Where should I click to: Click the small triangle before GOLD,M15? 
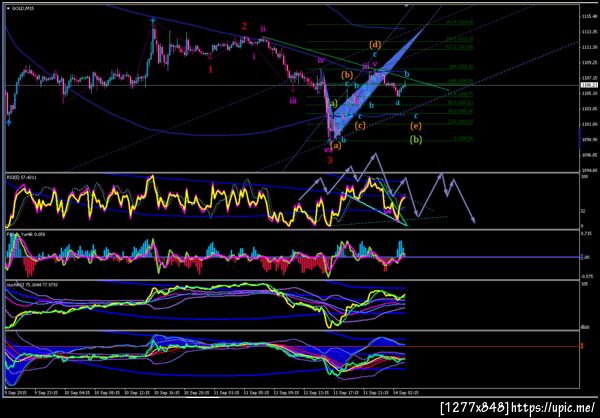point(9,8)
